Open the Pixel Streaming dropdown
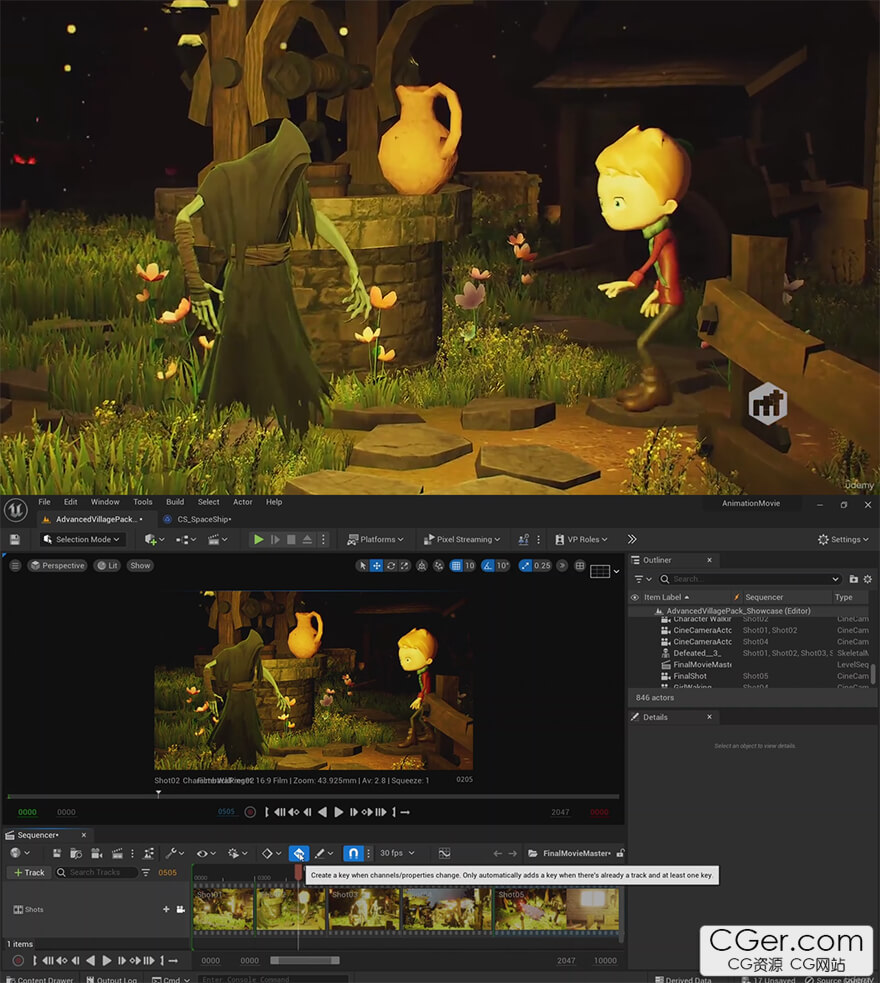Viewport: 880px width, 983px height. [462, 539]
